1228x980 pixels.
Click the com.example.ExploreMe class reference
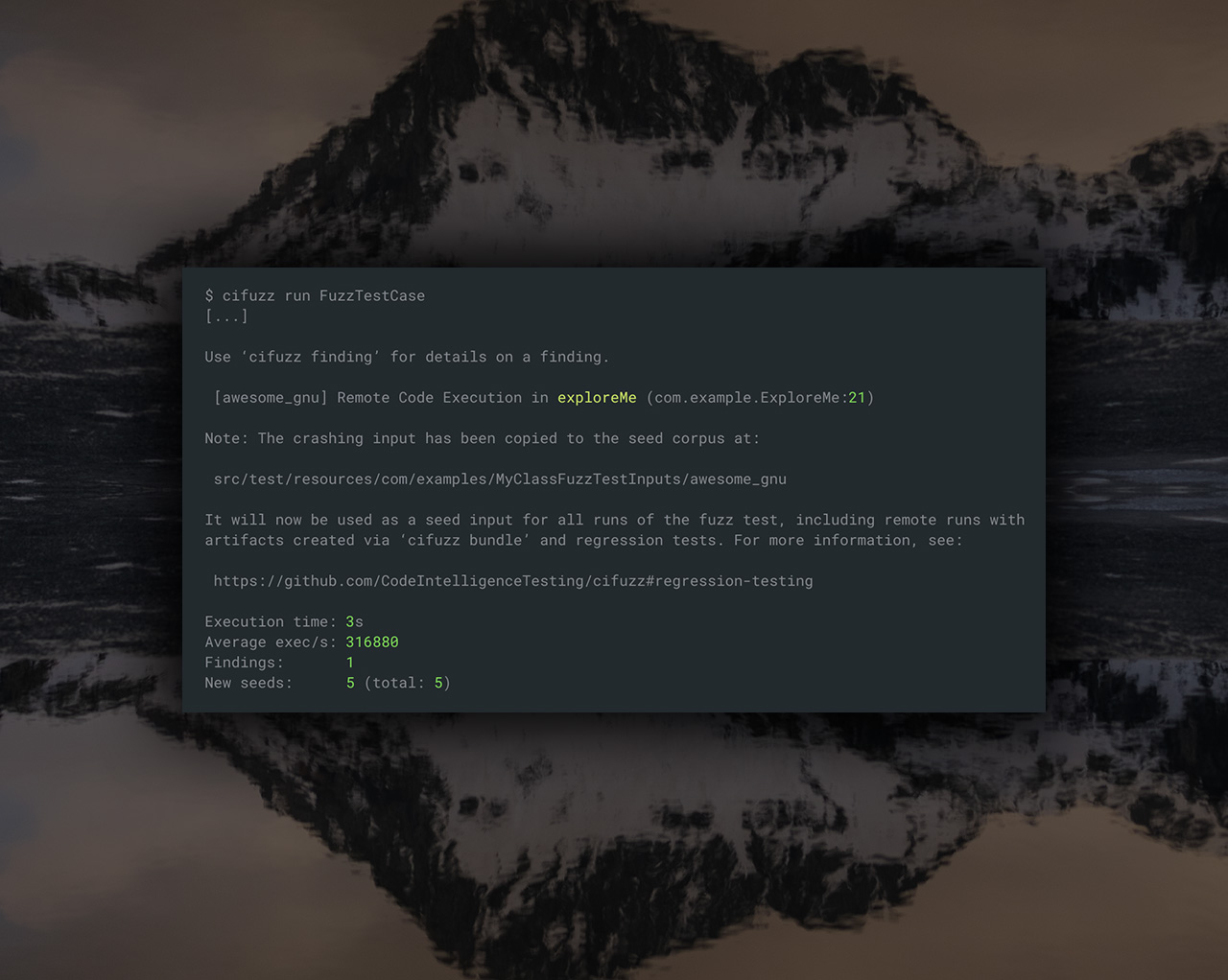746,398
